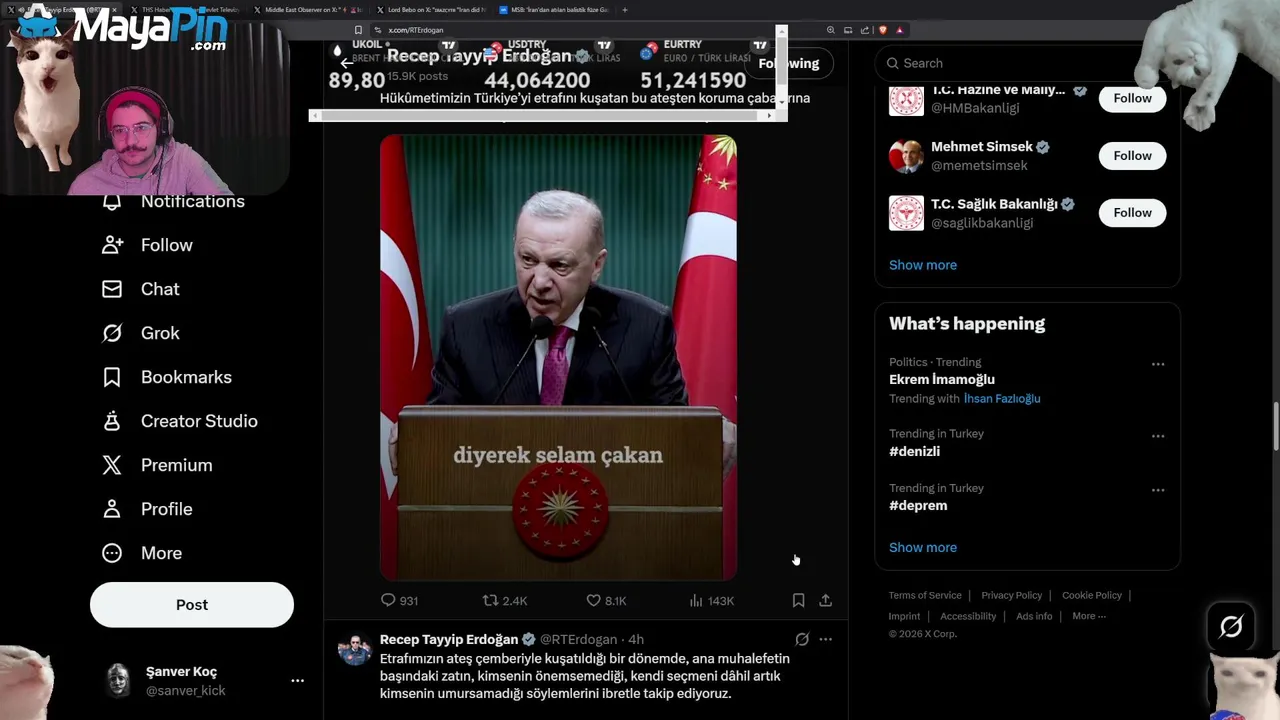This screenshot has width=1280, height=720.
Task: Click the Recep Tayyip Erdoğan post avatar
Action: coord(354,648)
